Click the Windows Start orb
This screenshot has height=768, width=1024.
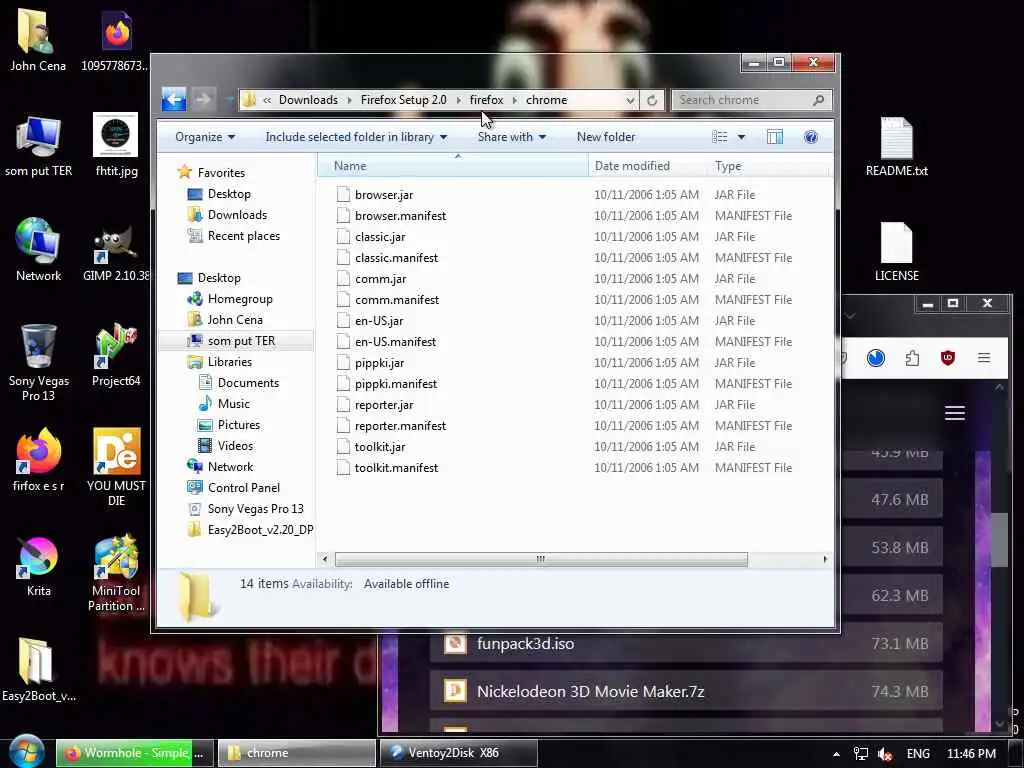click(26, 752)
